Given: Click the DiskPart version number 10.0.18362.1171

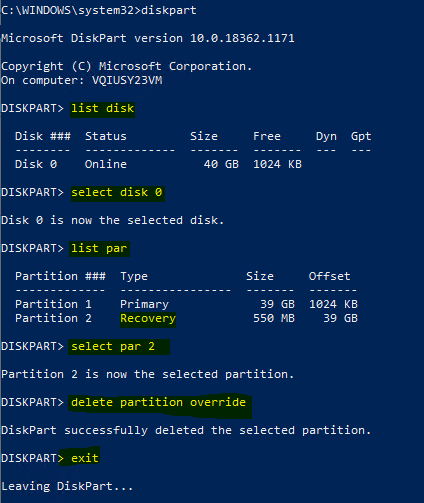Looking at the screenshot, I should (242, 38).
